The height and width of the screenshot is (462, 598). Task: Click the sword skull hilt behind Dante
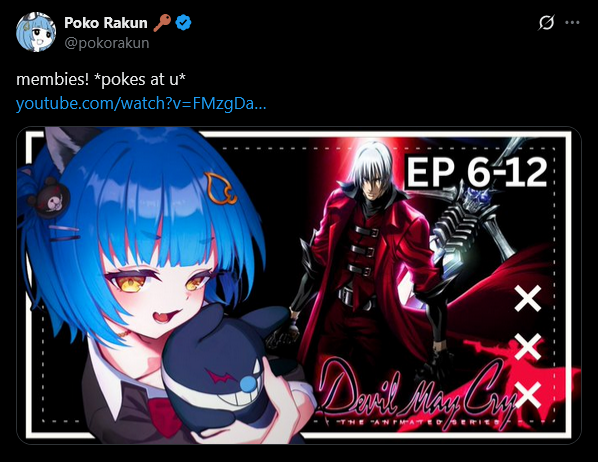[x=473, y=201]
